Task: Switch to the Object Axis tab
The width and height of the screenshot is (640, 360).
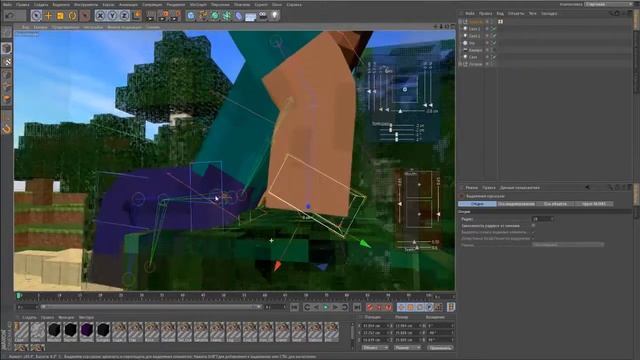Action: pos(555,204)
